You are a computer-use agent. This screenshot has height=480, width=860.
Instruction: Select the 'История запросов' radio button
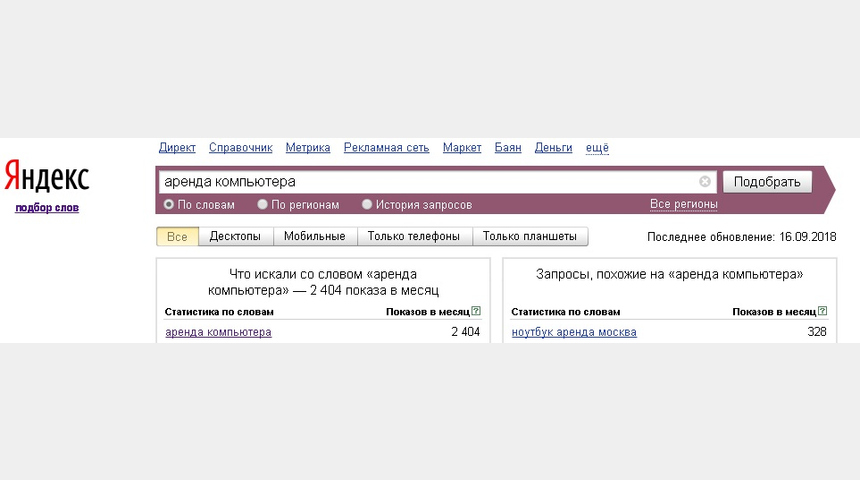point(367,205)
